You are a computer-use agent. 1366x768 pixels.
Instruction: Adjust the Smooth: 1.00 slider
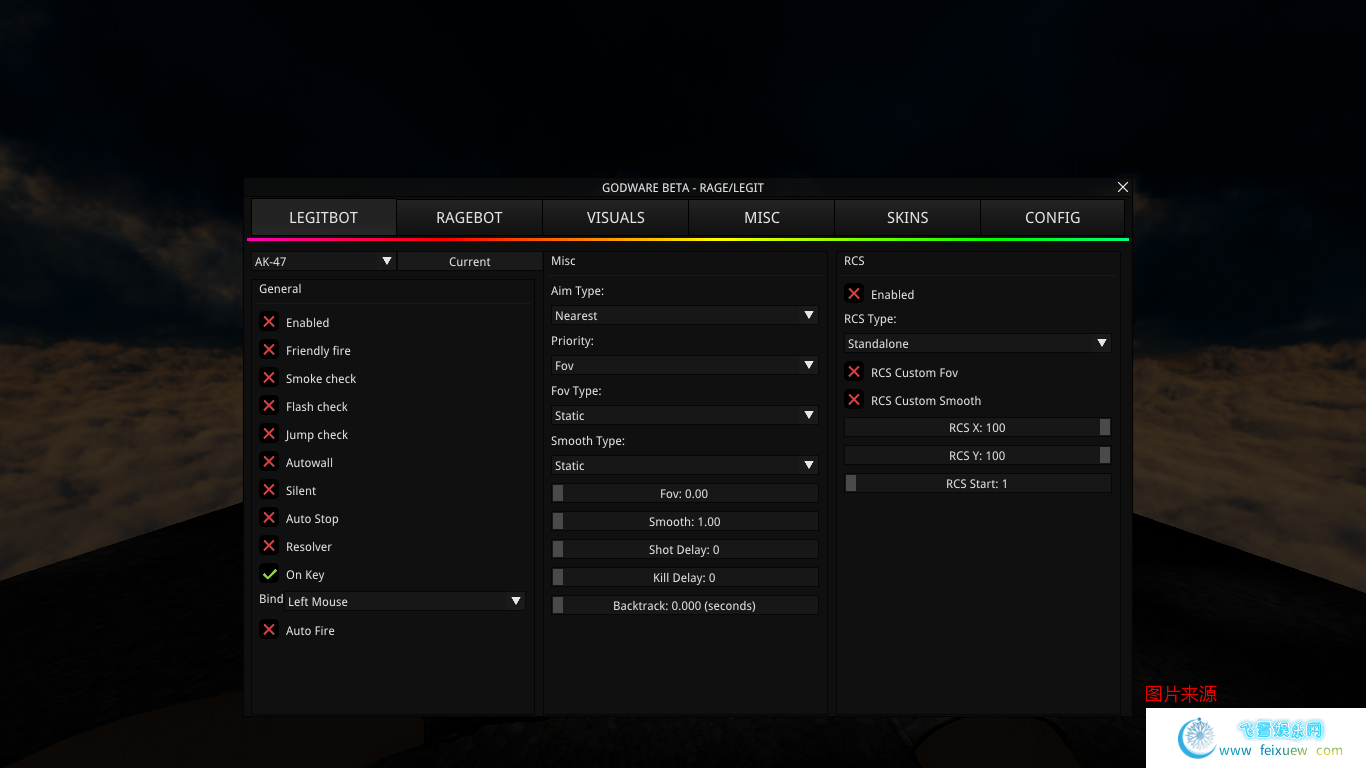(x=685, y=521)
